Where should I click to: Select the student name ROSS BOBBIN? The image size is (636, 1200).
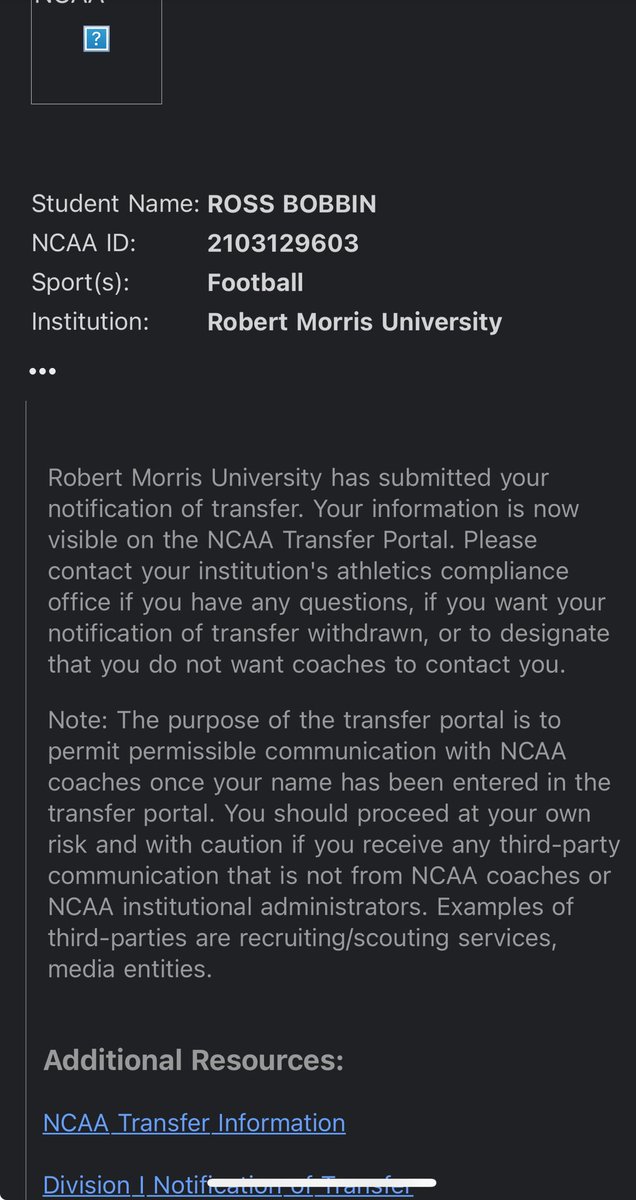(x=292, y=204)
